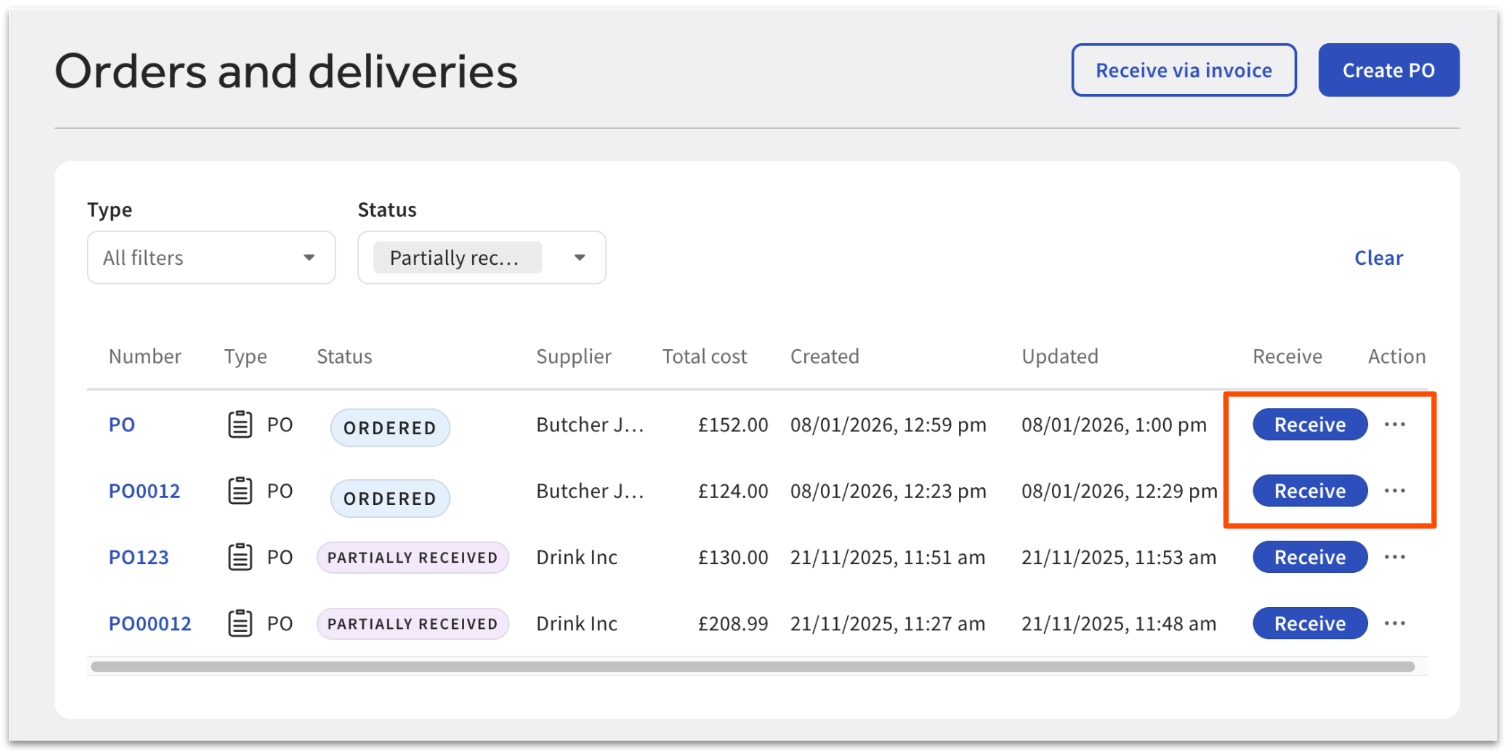Select the 'Partially rec…' status chip
This screenshot has height=752, width=1506.
point(456,258)
